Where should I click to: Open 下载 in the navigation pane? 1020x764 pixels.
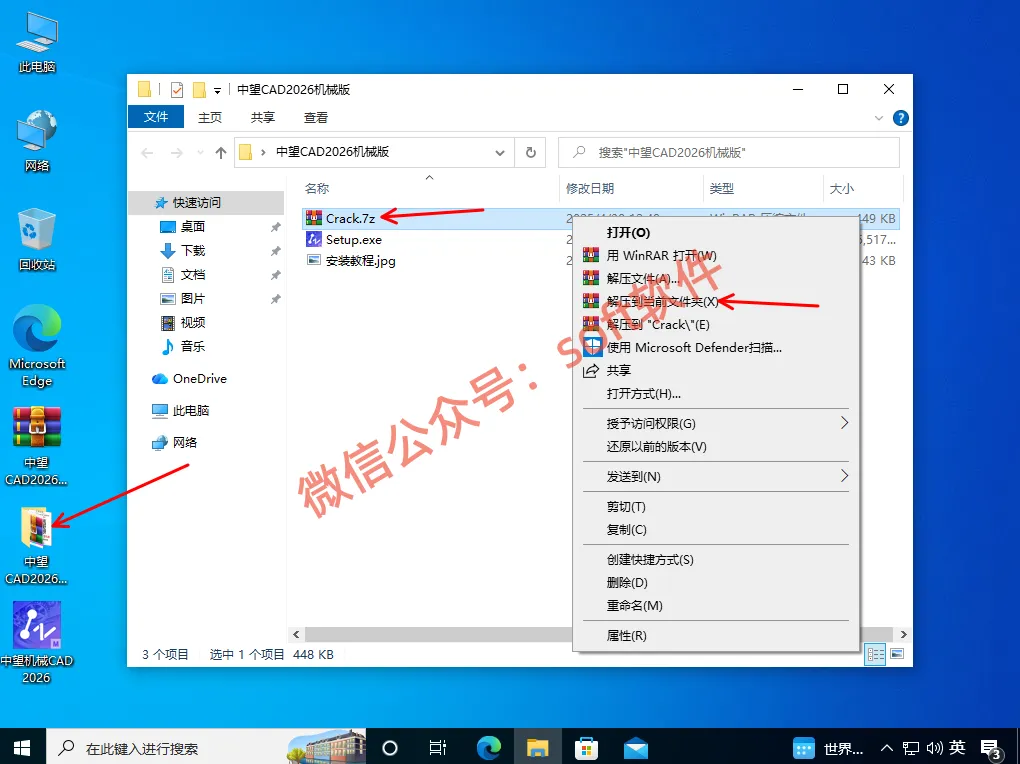click(193, 251)
